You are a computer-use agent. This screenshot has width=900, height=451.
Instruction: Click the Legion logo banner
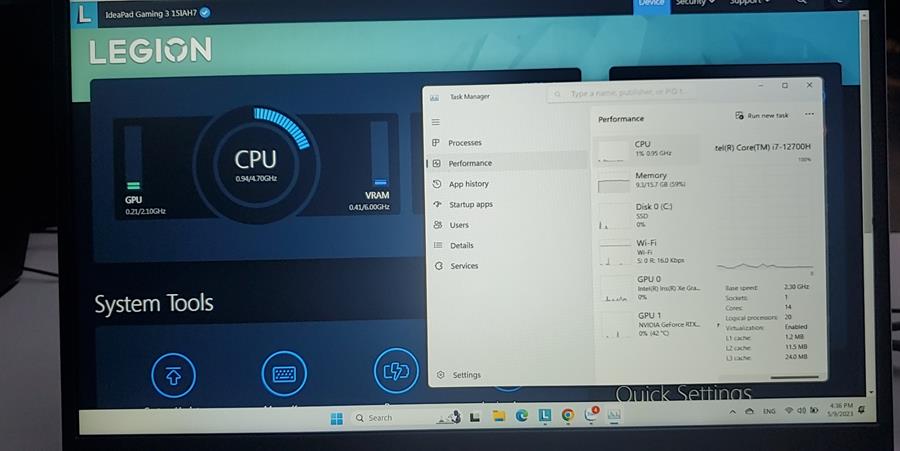click(150, 50)
